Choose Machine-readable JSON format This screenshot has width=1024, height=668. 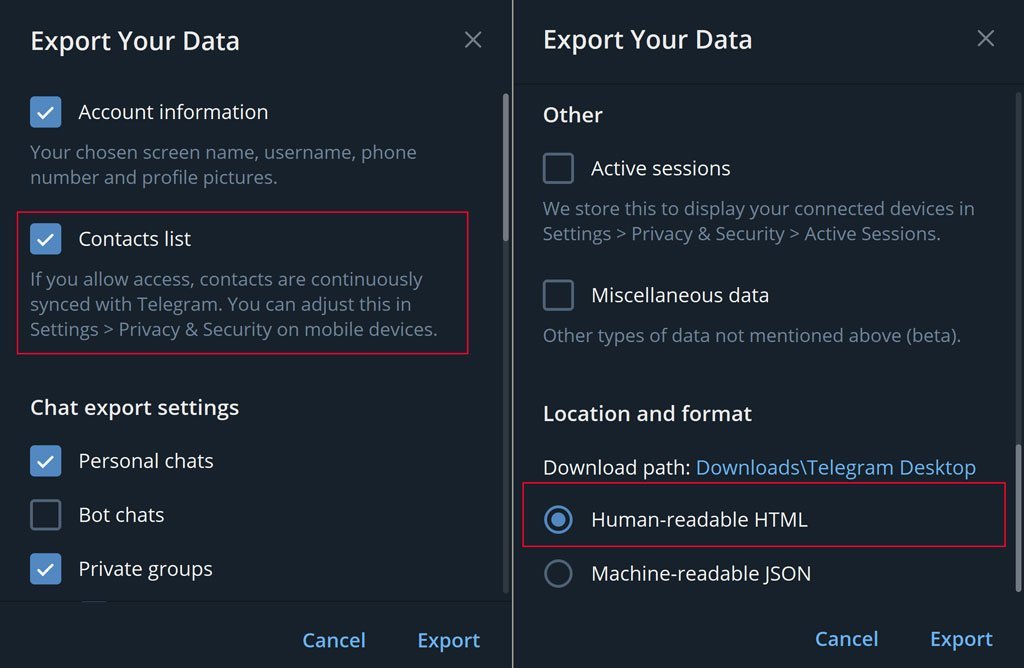(x=558, y=574)
